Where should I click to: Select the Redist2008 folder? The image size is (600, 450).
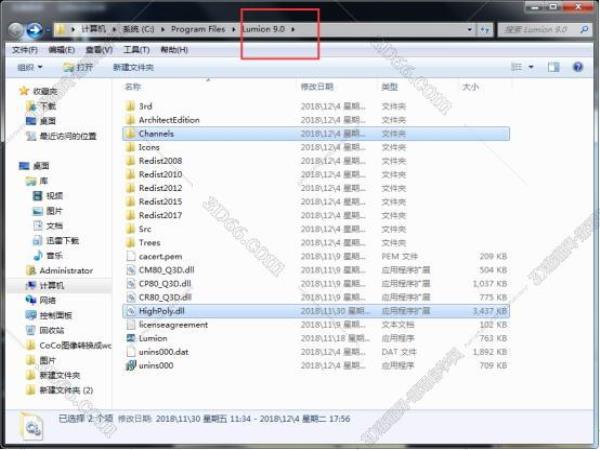click(160, 161)
